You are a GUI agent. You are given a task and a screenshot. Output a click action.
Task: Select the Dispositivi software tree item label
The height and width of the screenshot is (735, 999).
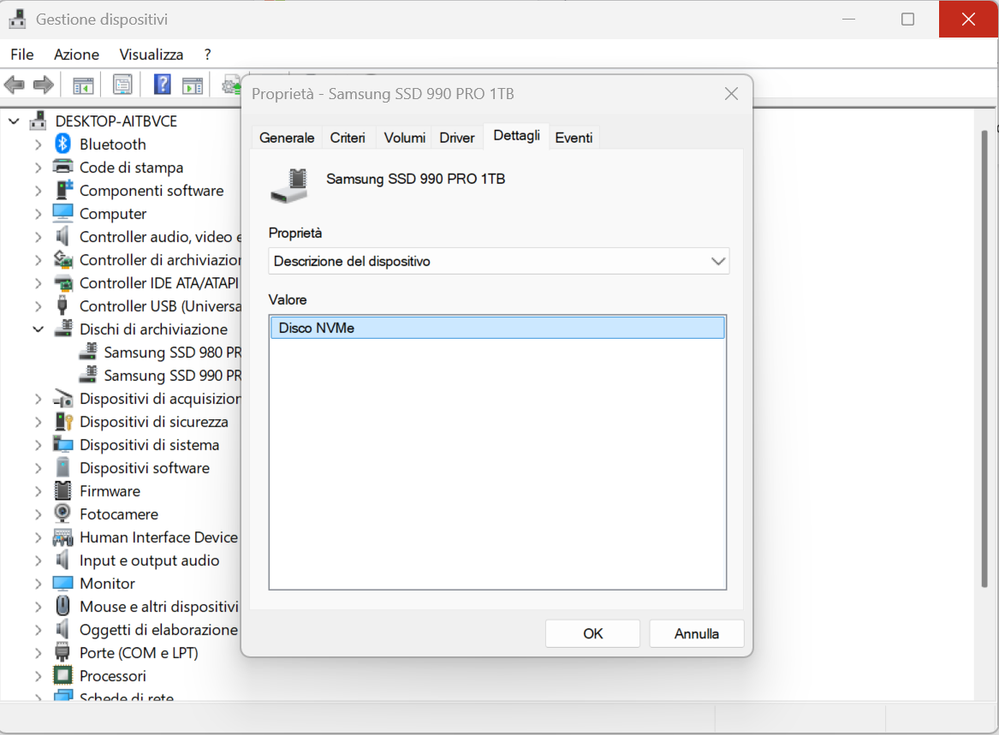145,468
